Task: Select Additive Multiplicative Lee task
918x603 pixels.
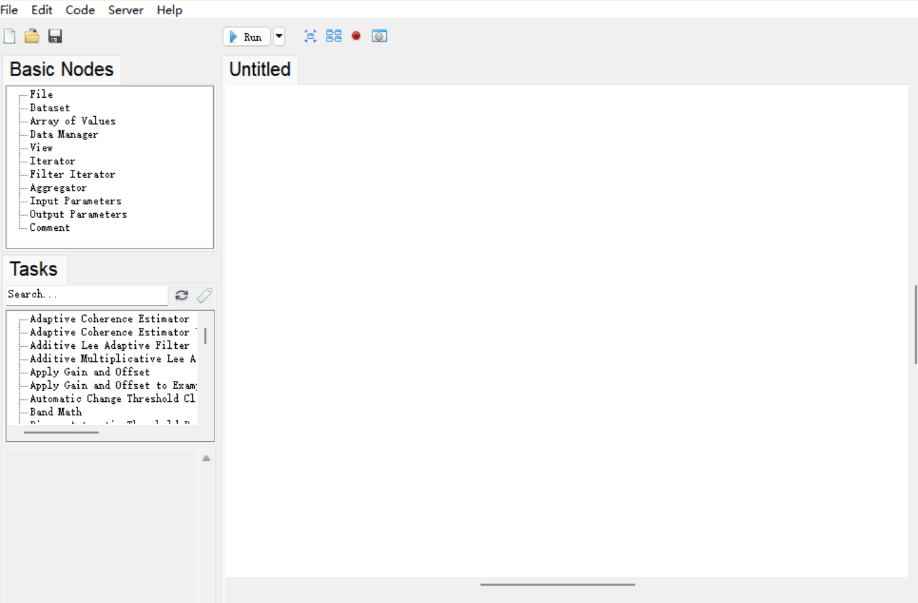Action: click(113, 359)
